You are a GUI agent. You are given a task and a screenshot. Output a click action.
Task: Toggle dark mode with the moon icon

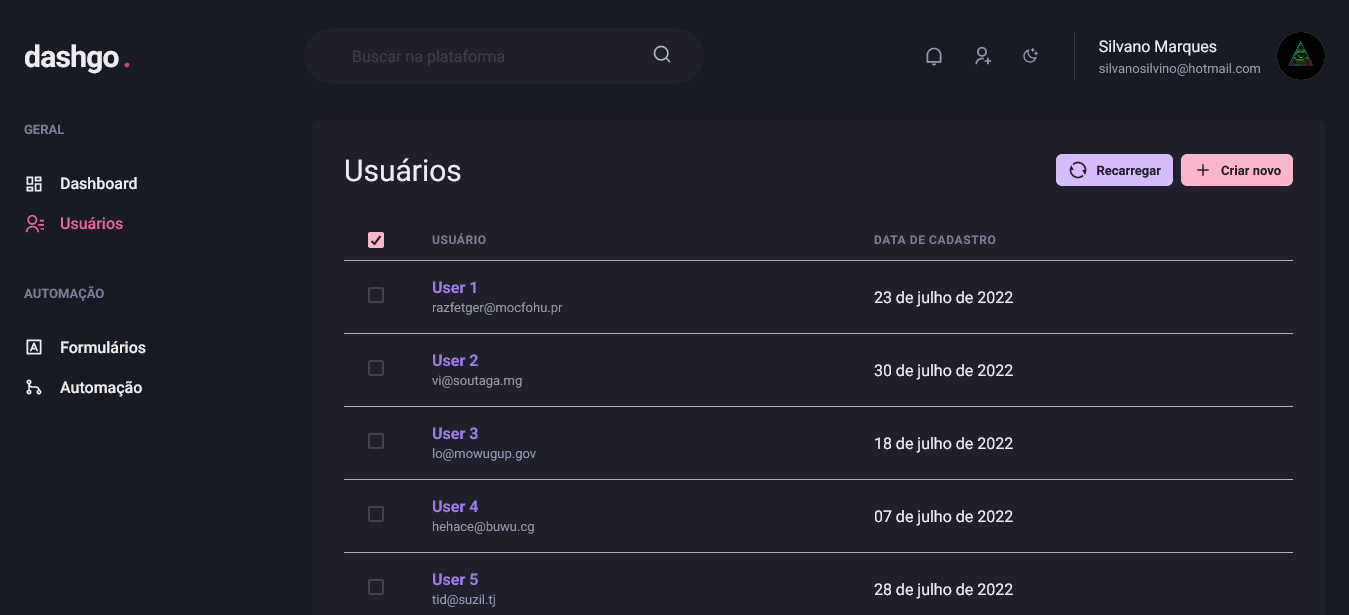tap(1030, 56)
